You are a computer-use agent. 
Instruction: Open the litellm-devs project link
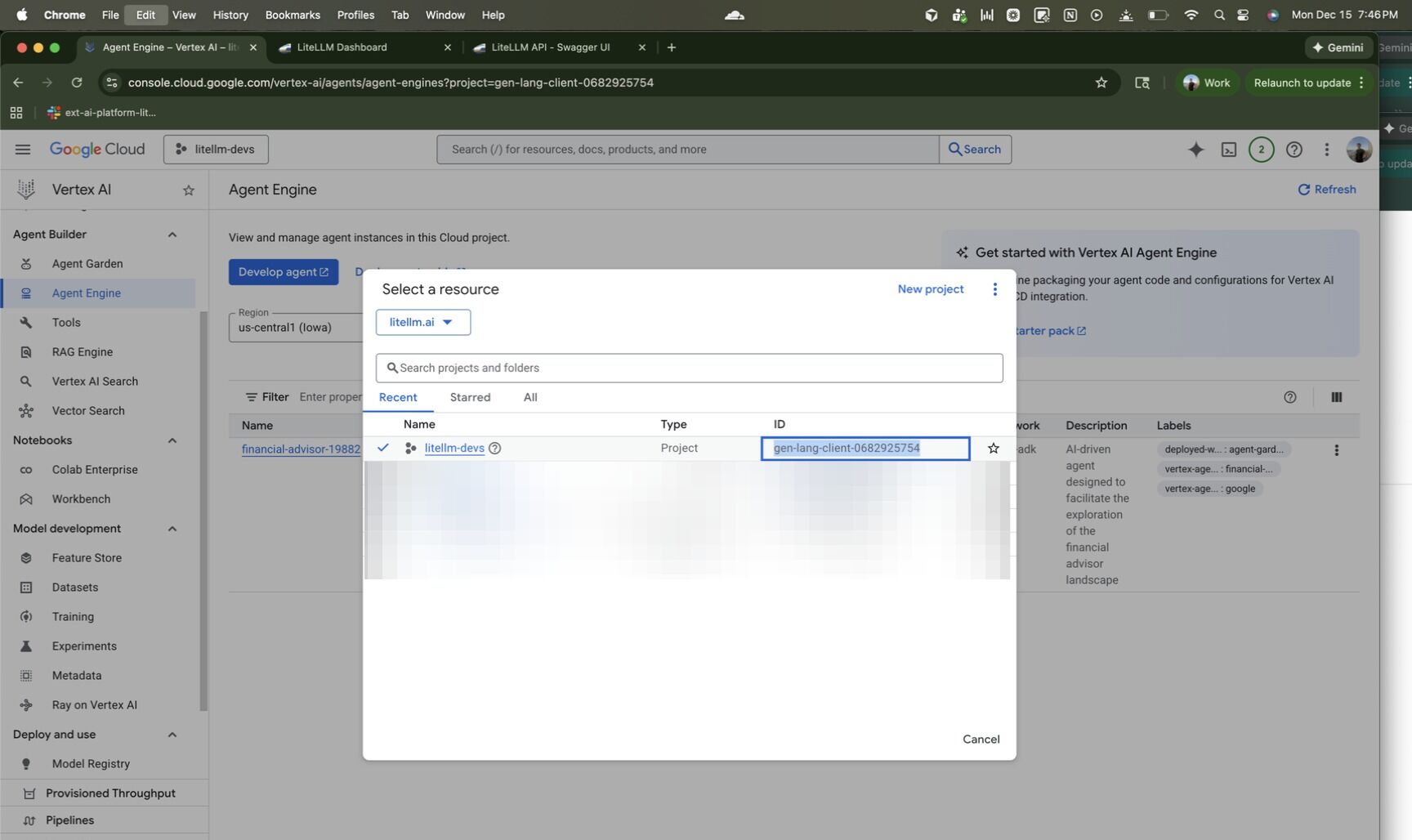pyautogui.click(x=454, y=449)
